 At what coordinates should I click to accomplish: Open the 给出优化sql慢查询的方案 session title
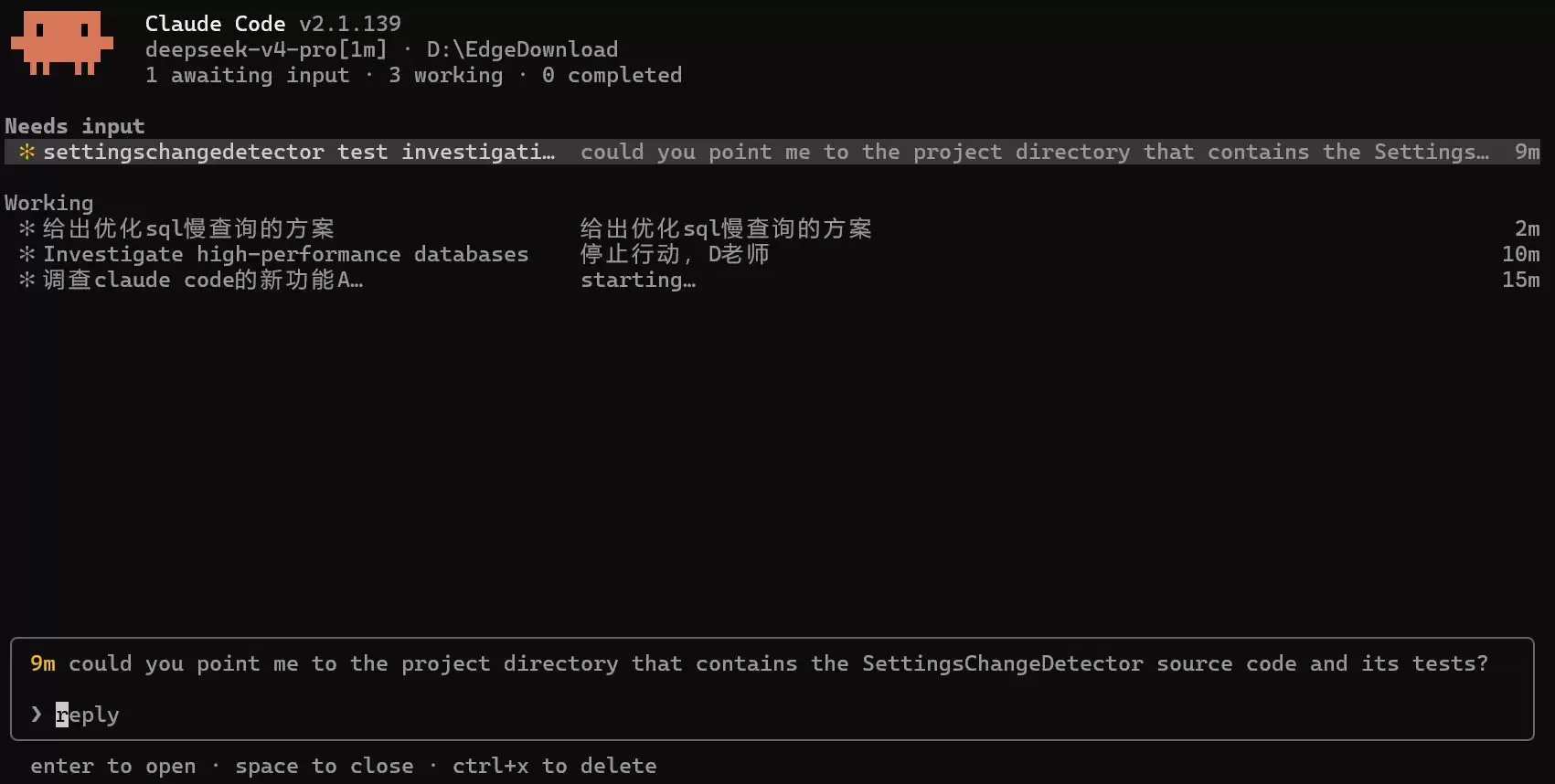click(188, 228)
